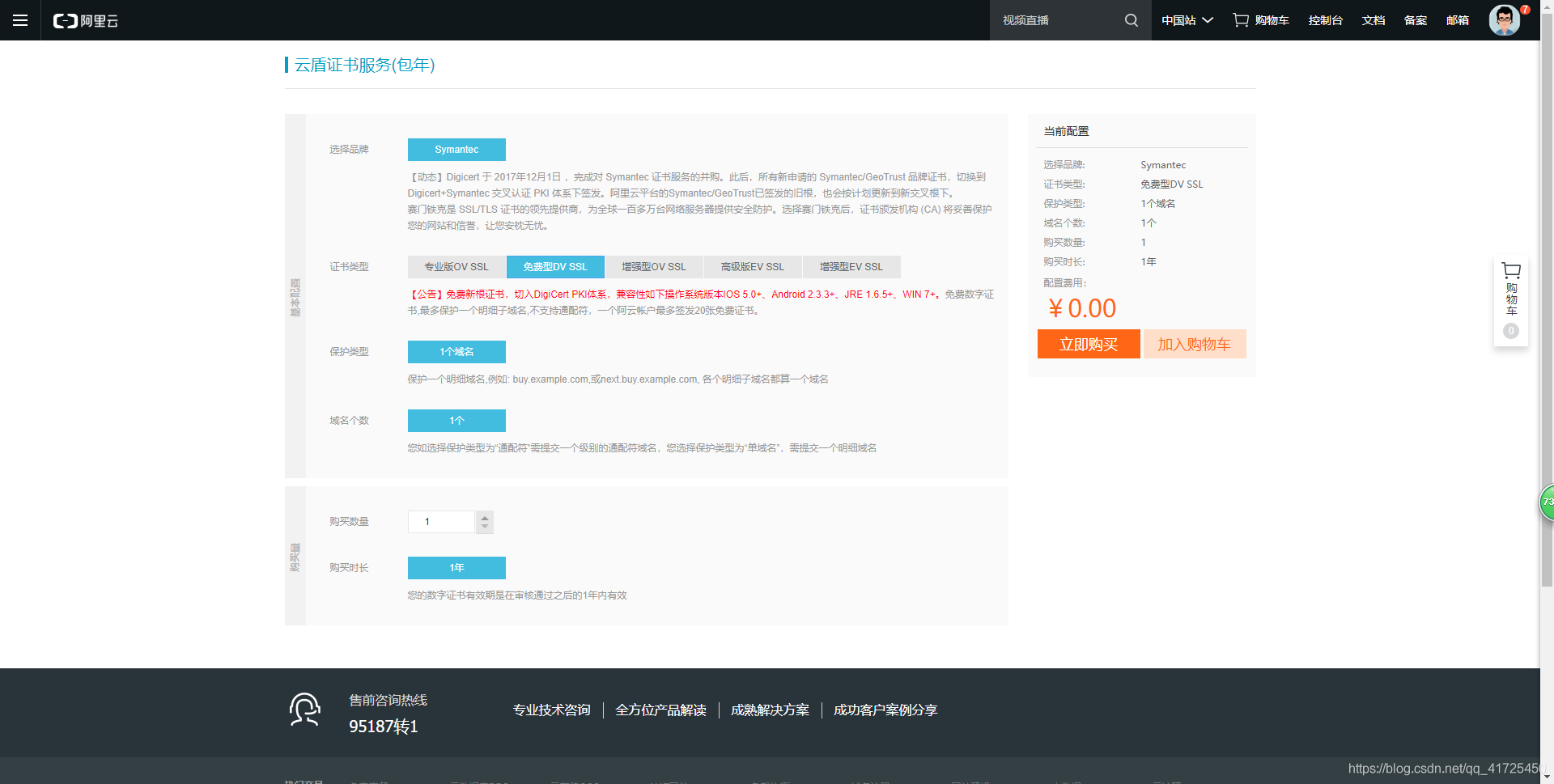Click the Alibaba Cloud logo

click(85, 20)
